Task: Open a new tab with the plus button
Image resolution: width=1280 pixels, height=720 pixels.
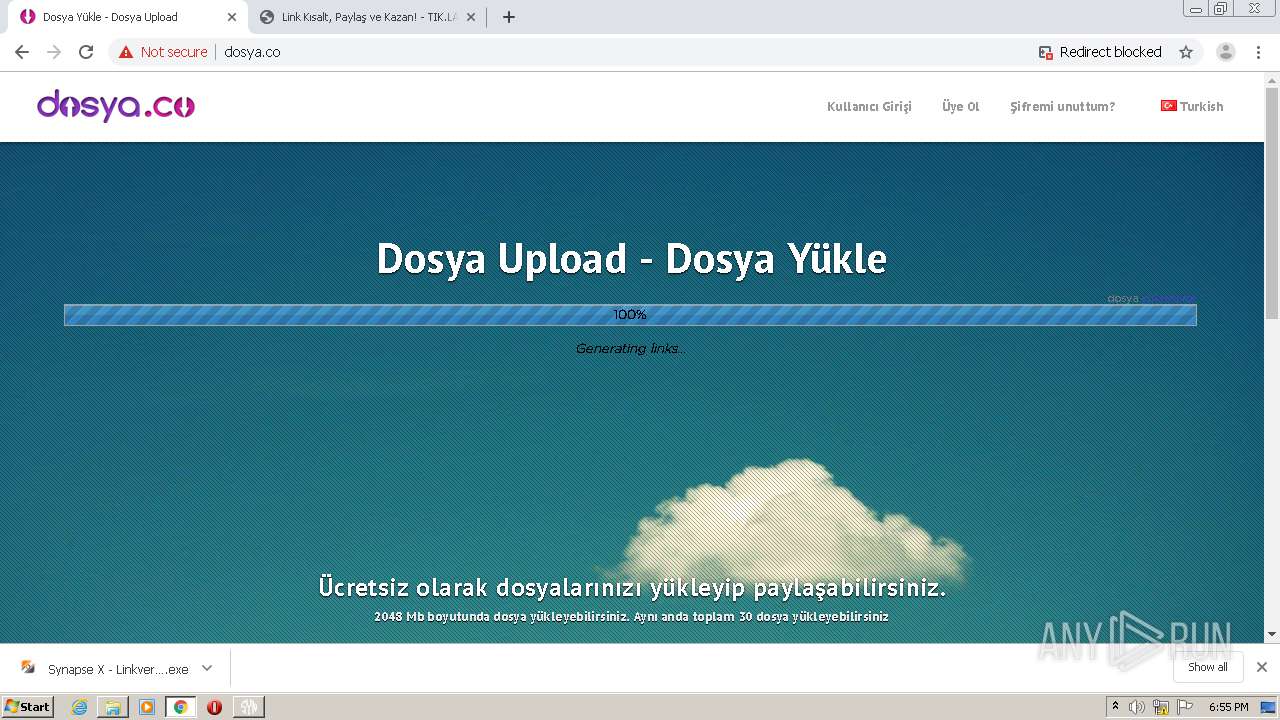Action: click(509, 17)
